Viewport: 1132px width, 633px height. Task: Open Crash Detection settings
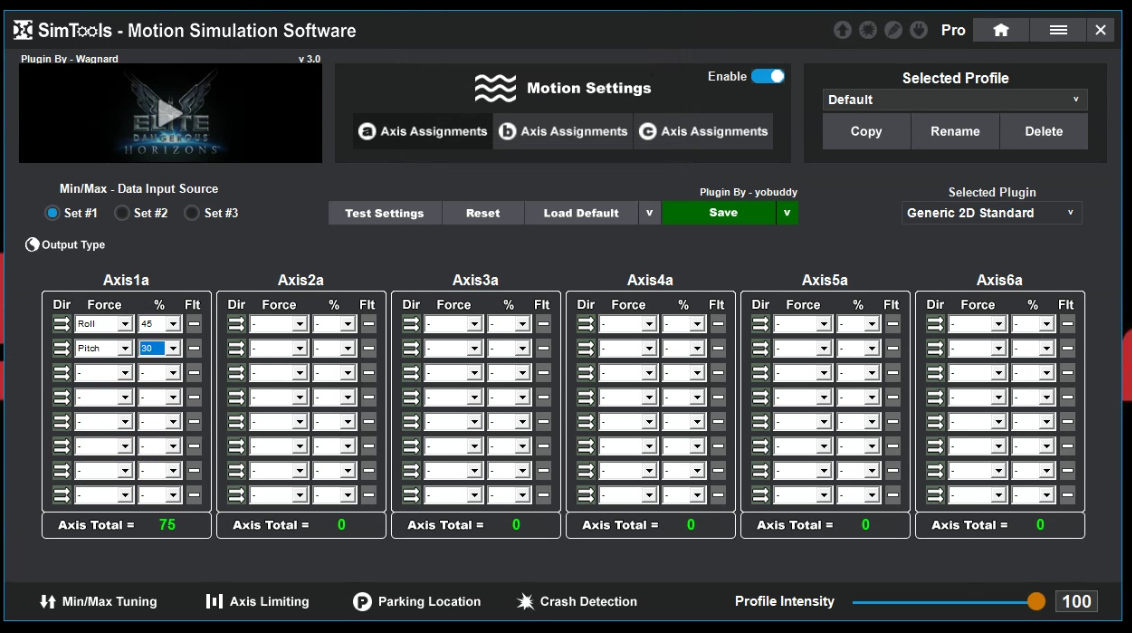(x=577, y=602)
